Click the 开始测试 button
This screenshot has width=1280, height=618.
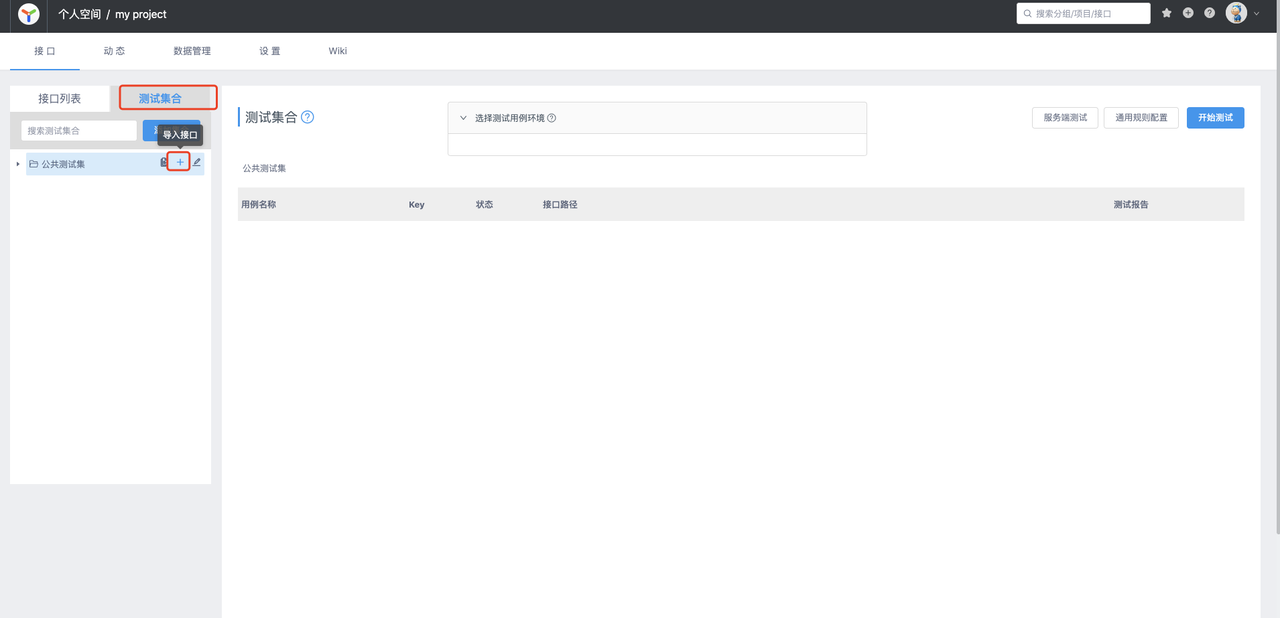point(1215,118)
